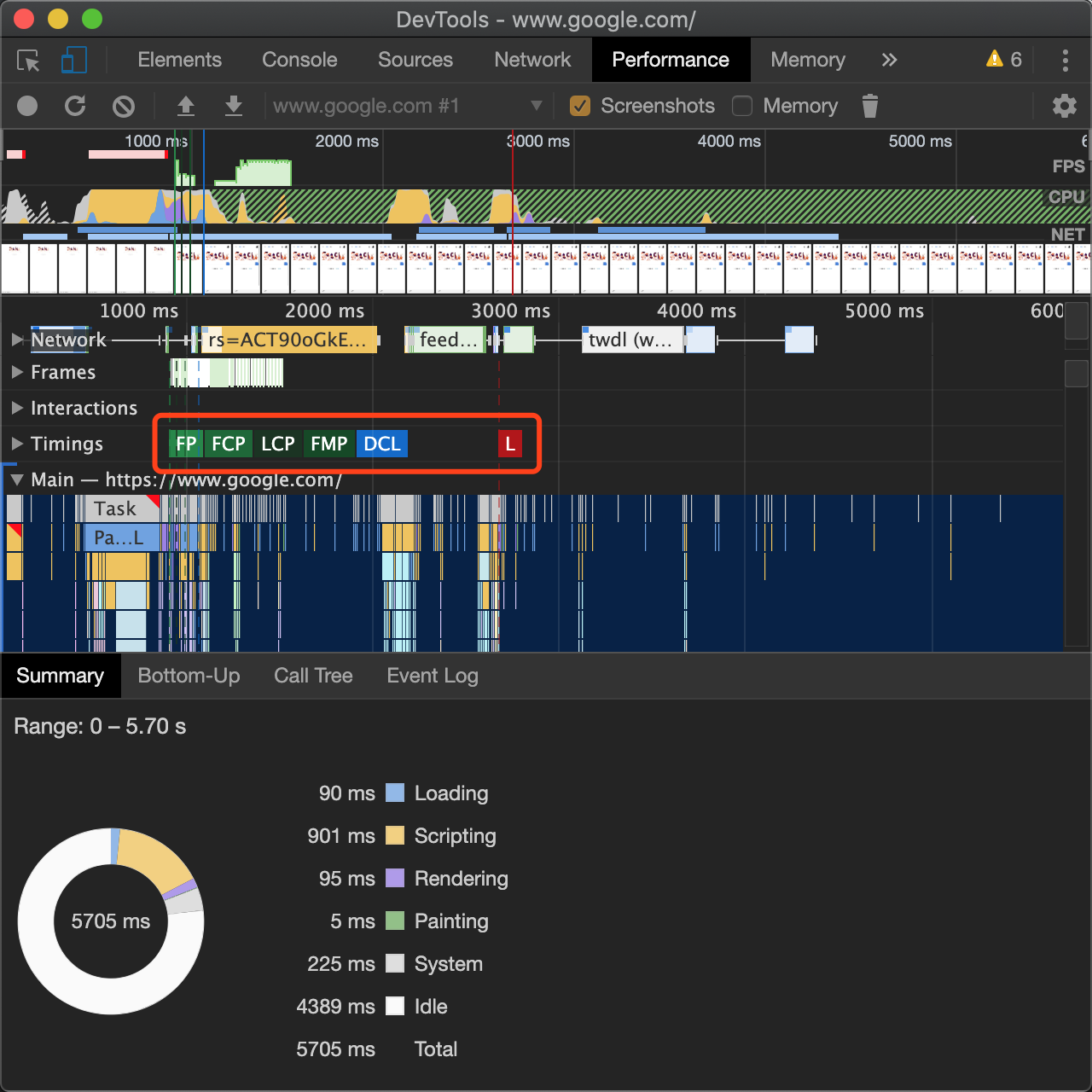Activate the inspect element picker icon
Viewport: 1092px width, 1092px height.
28,61
